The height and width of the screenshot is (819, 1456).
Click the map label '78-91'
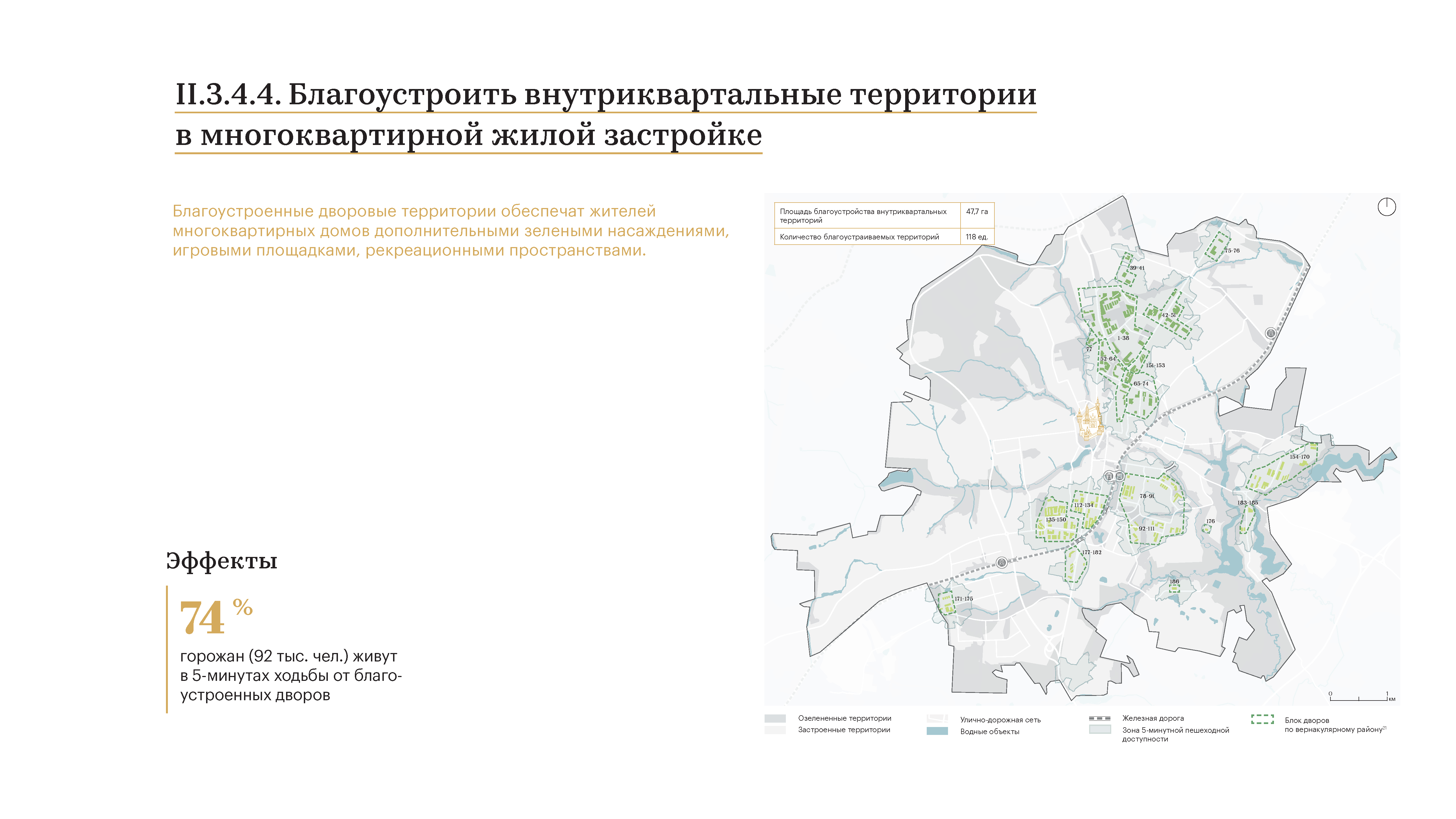(1147, 496)
